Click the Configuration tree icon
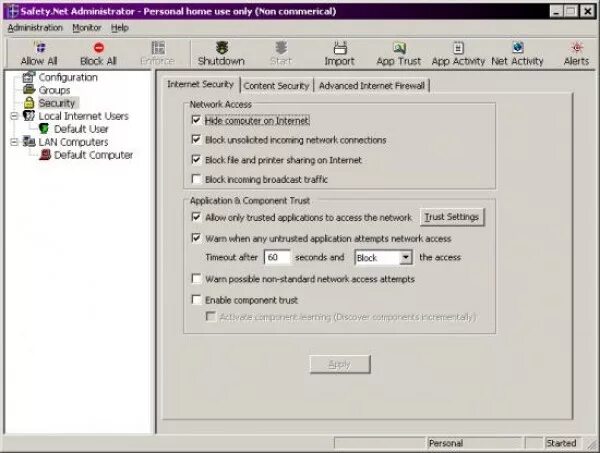 (x=29, y=77)
